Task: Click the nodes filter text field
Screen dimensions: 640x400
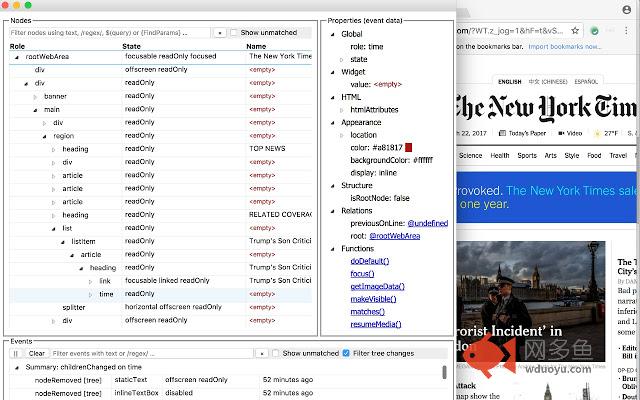Action: (x=108, y=32)
